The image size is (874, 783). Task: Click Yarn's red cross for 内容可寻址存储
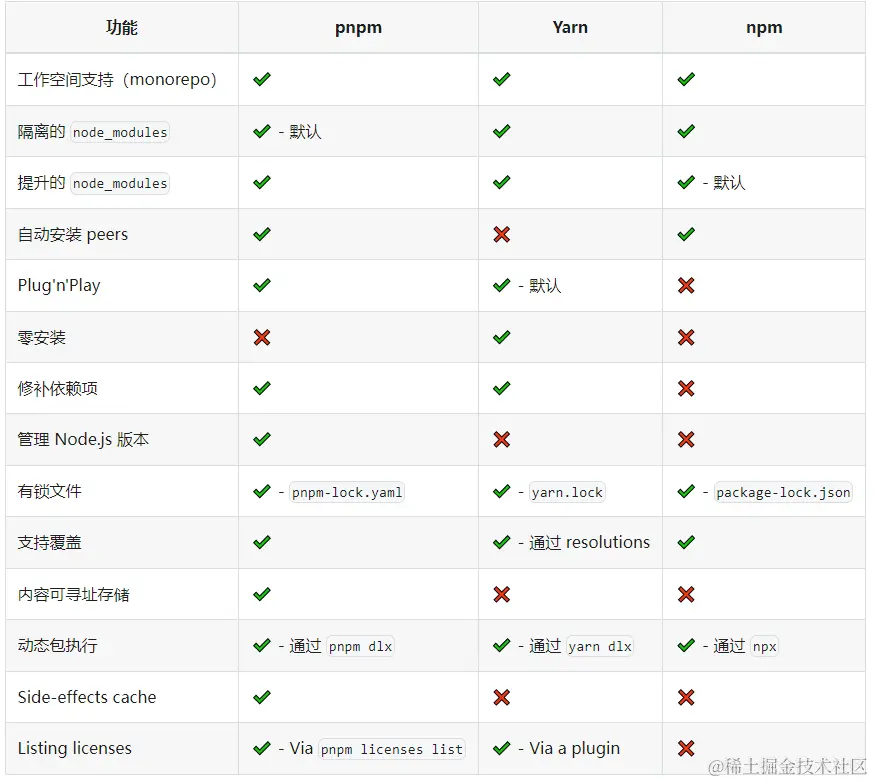pos(502,595)
